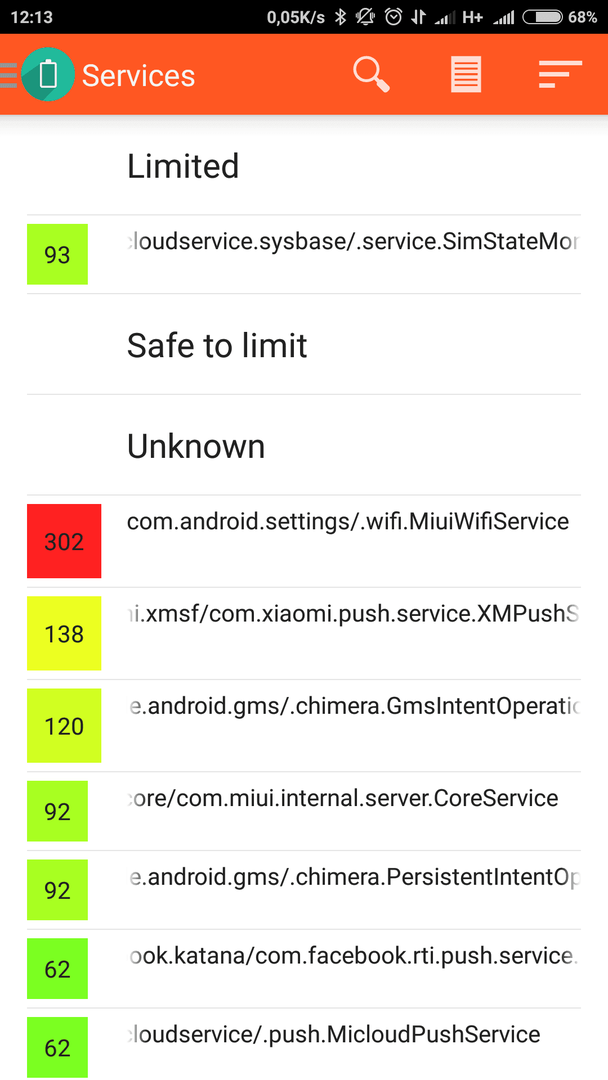Open SimStateMon limited service entry
The width and height of the screenshot is (608, 1080).
304,255
